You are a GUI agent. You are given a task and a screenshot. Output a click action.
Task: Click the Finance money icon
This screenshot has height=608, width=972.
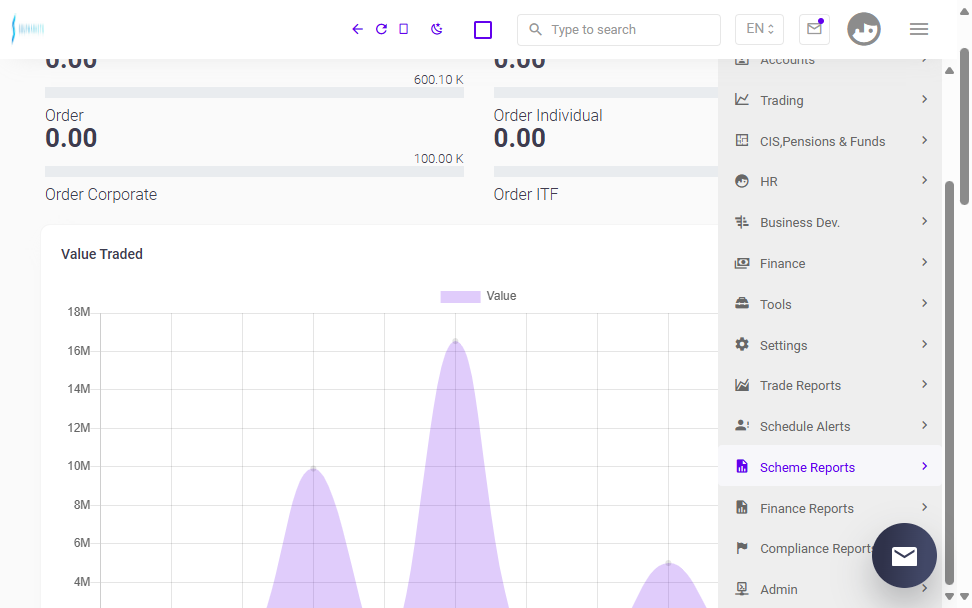point(742,263)
